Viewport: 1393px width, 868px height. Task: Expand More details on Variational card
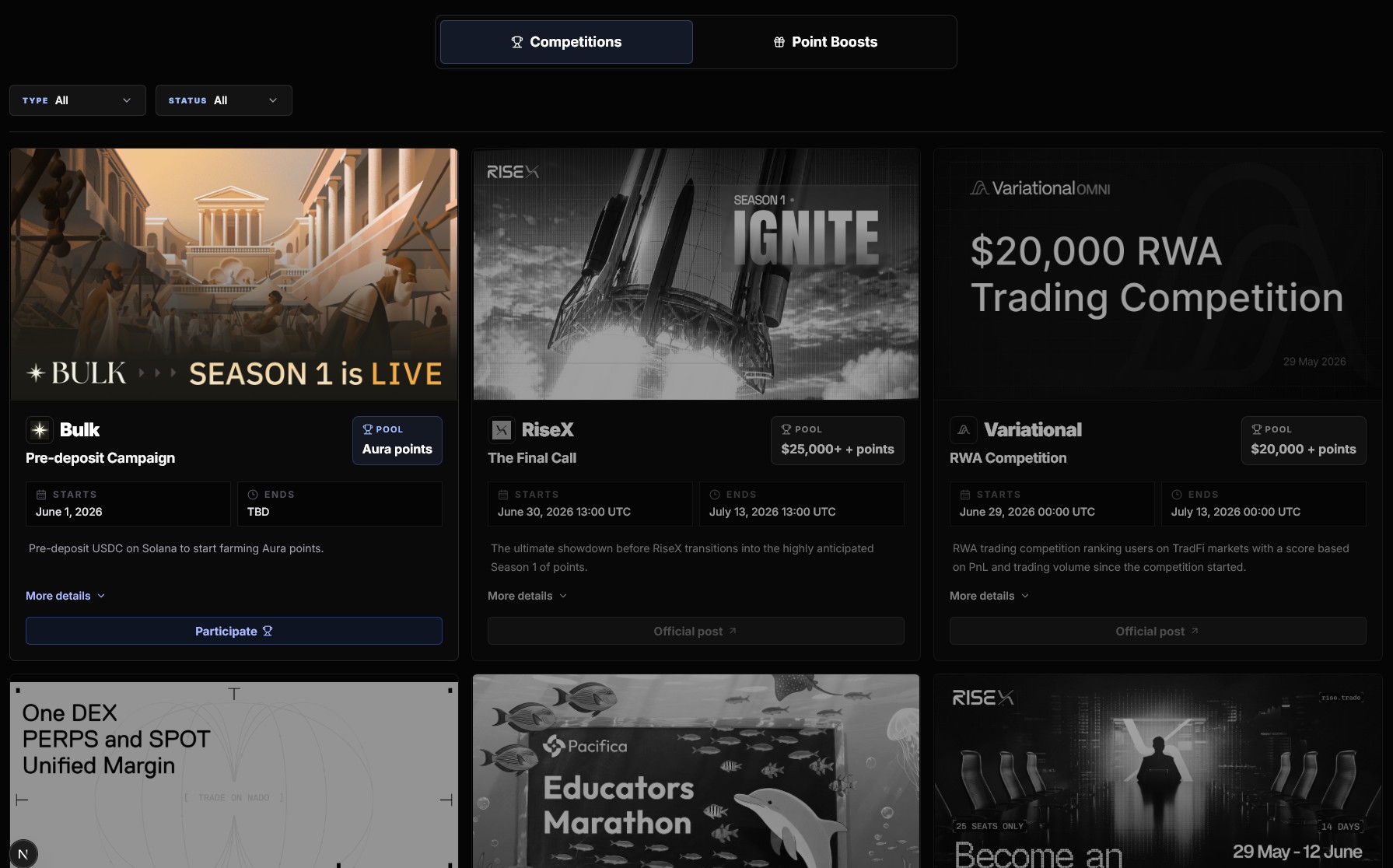coord(989,596)
